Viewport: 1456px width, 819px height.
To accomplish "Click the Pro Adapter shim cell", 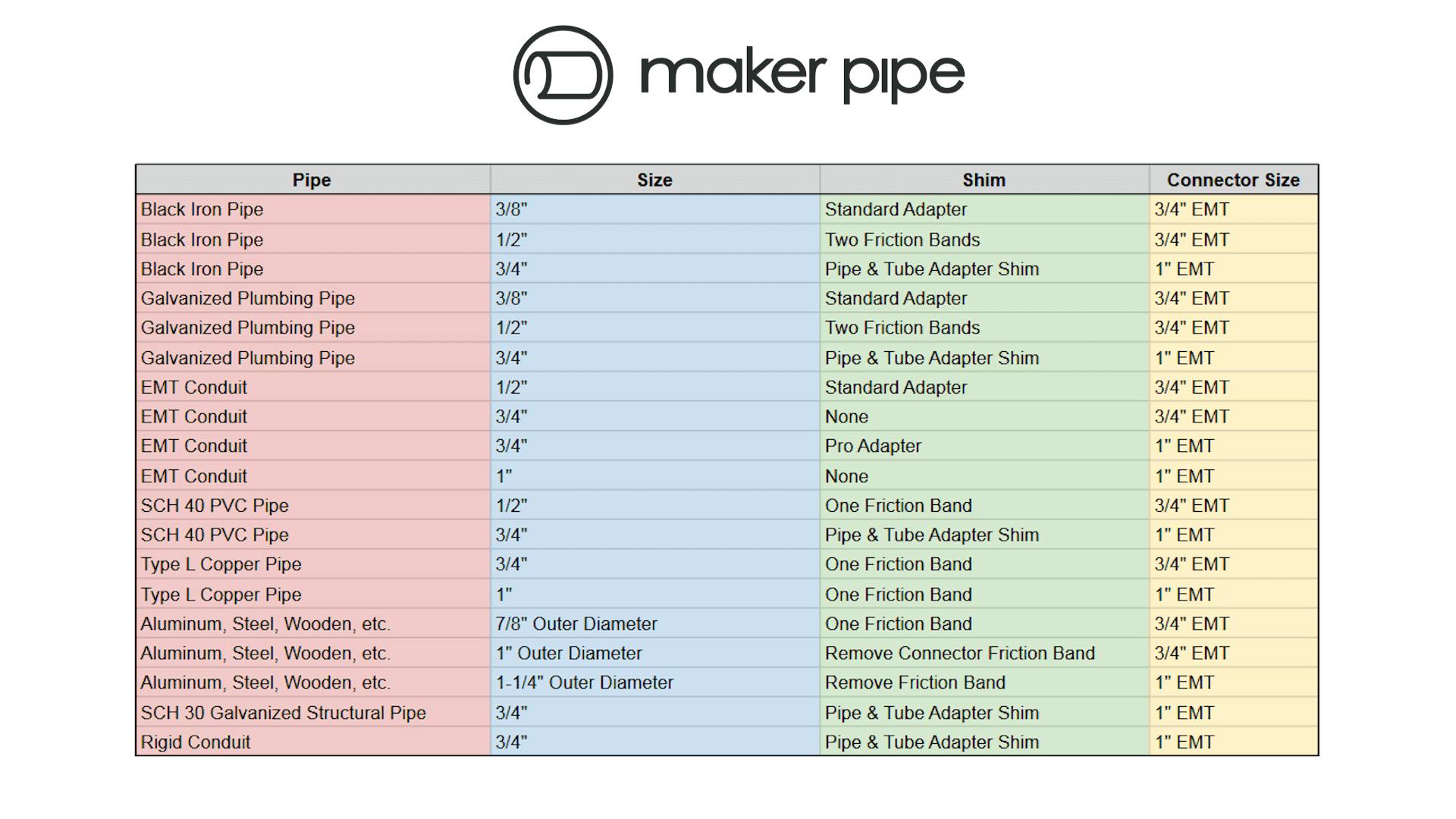I will pos(984,446).
